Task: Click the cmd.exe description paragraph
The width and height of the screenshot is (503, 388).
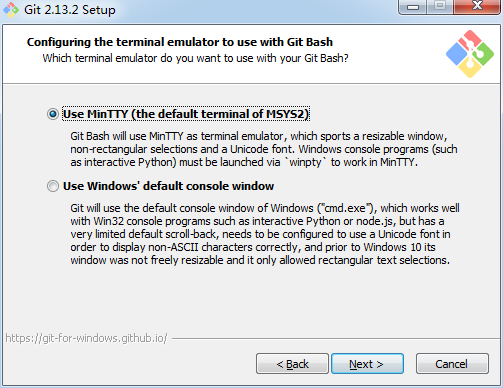Action: coord(265,234)
